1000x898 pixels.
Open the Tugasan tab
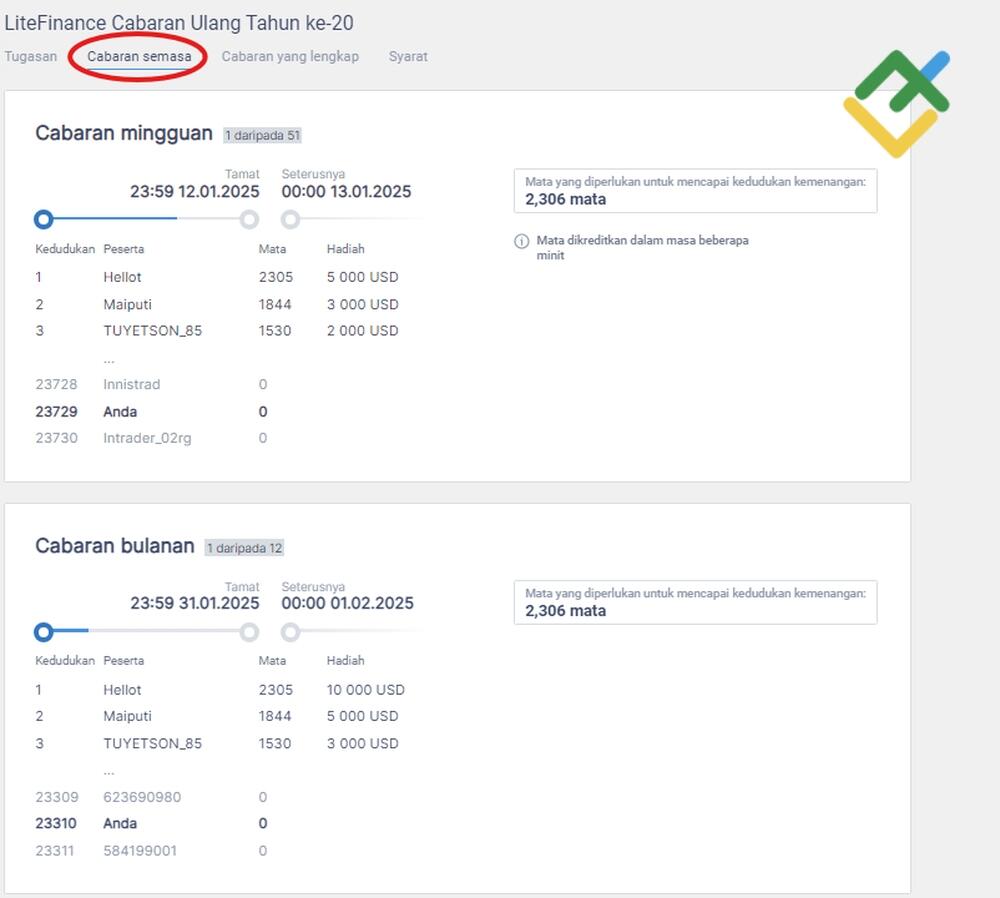pyautogui.click(x=31, y=56)
